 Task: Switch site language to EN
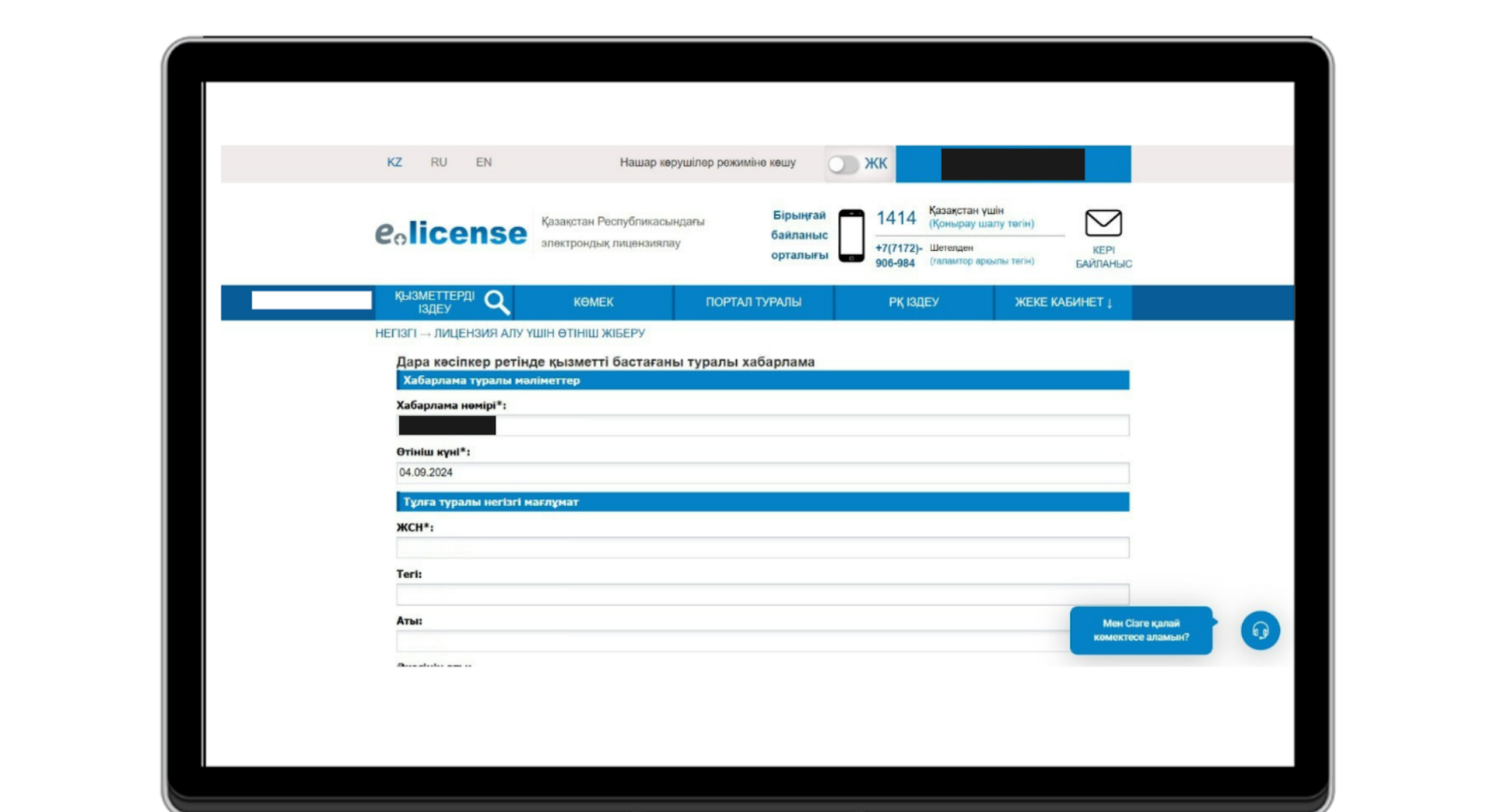coord(483,163)
